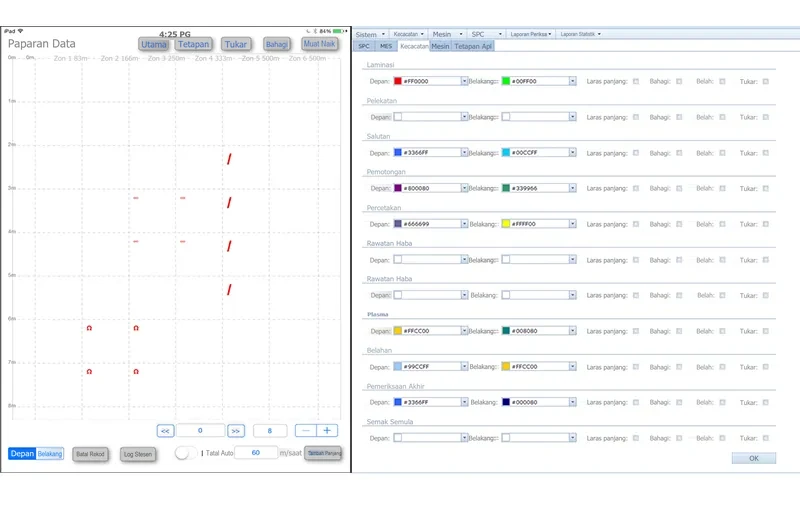This screenshot has width=800, height=510.
Task: Select Belakang in the segmented control
Action: (49, 453)
